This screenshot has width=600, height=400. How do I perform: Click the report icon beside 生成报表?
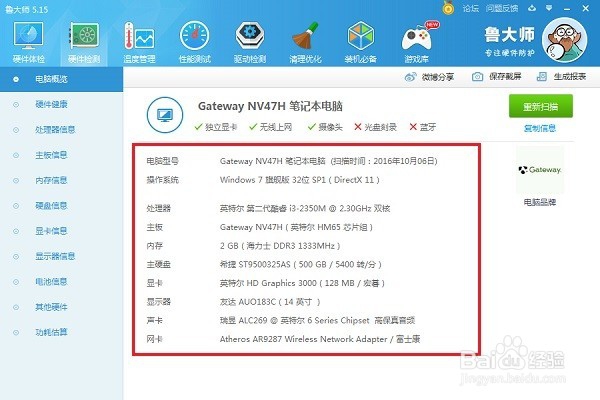[x=542, y=77]
